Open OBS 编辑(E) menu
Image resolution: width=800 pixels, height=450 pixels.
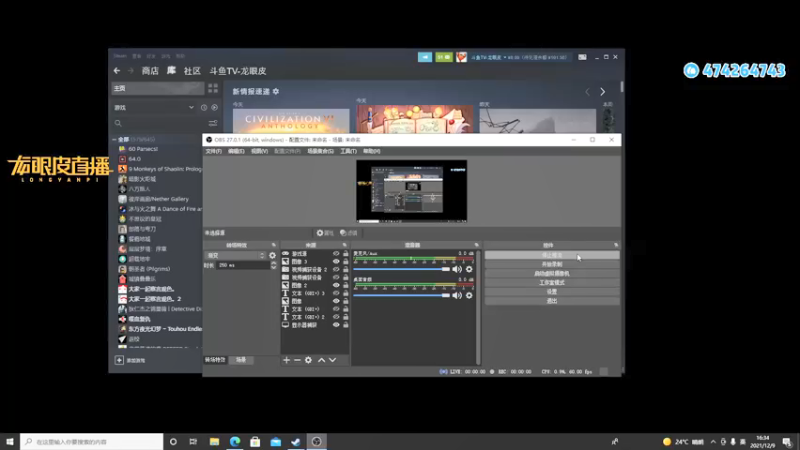point(236,152)
